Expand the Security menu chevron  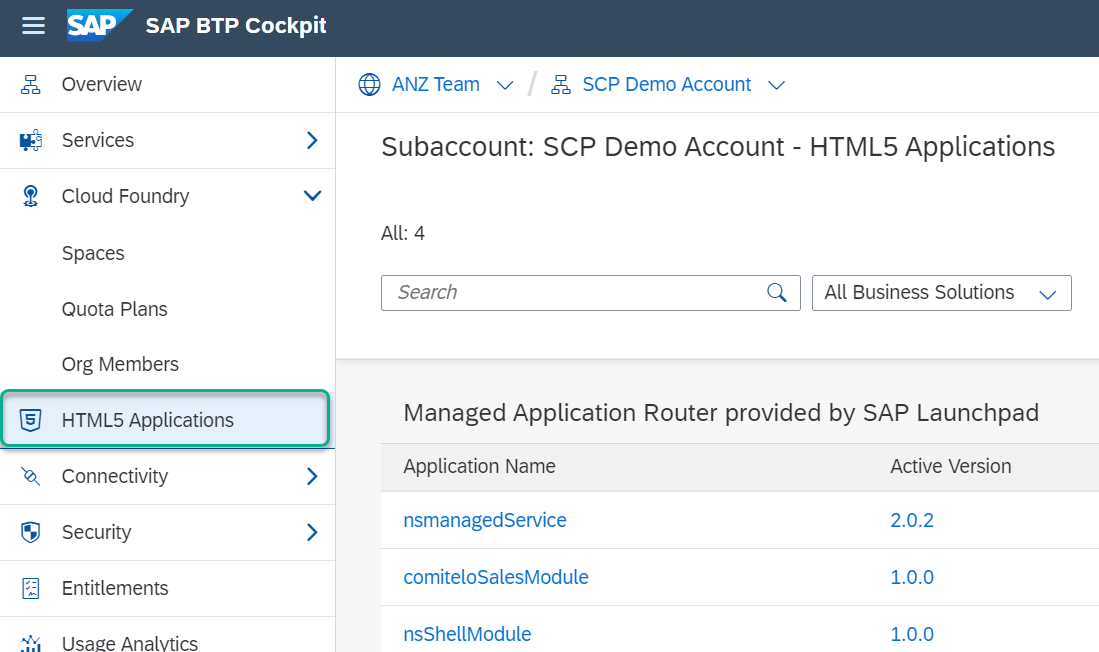click(x=313, y=532)
